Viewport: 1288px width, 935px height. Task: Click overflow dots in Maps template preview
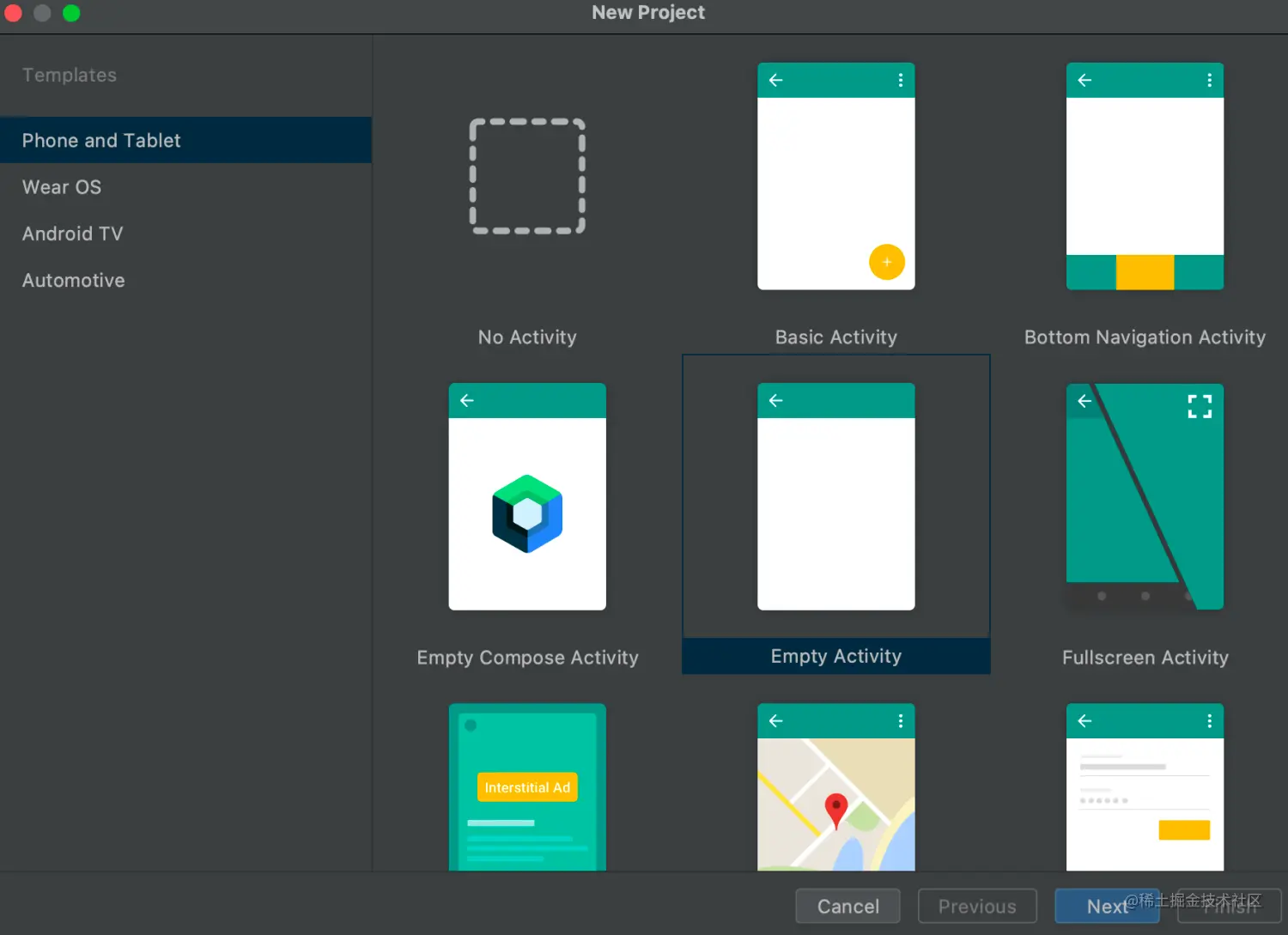click(x=900, y=720)
